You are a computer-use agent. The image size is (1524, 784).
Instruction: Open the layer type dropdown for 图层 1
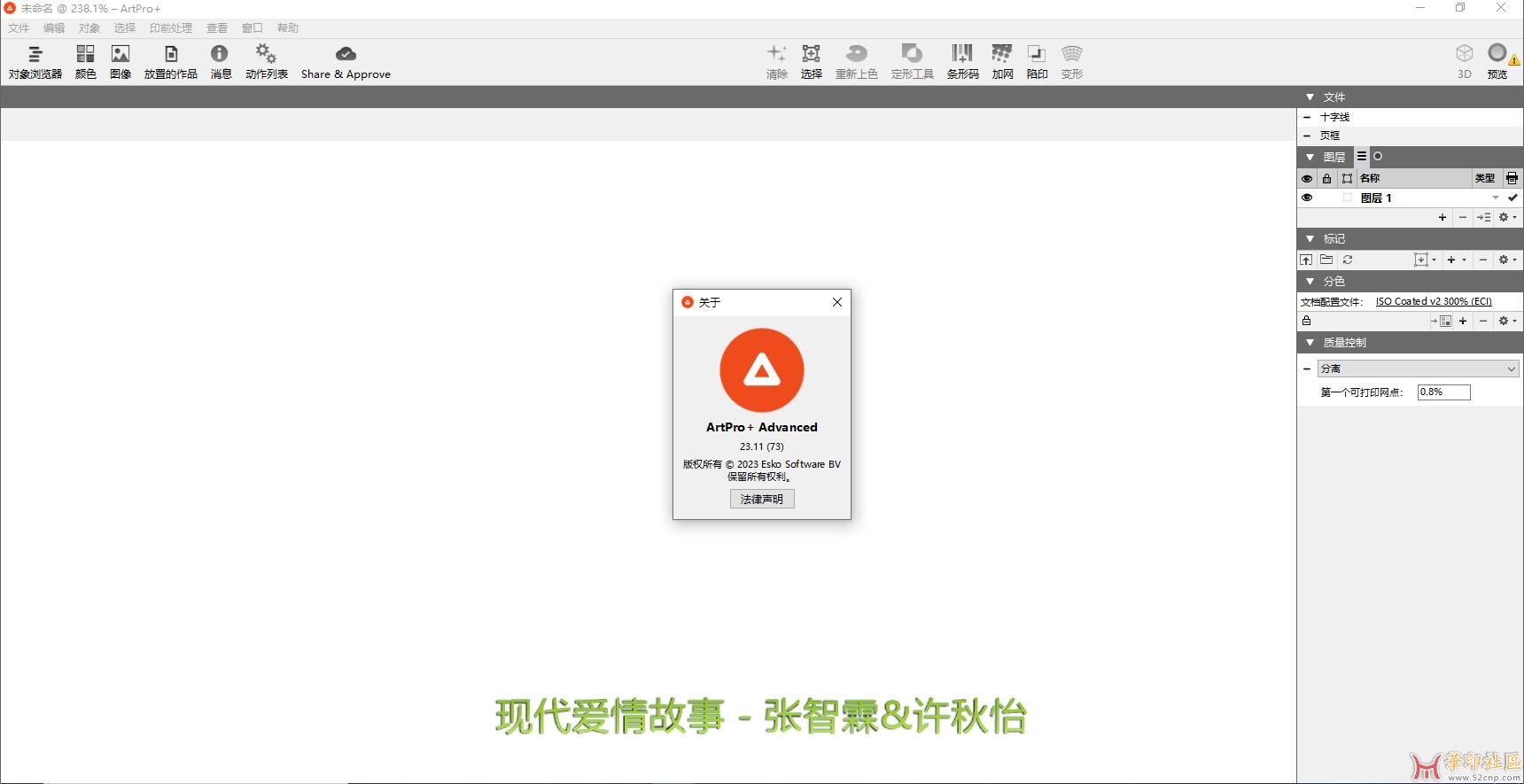tap(1496, 198)
